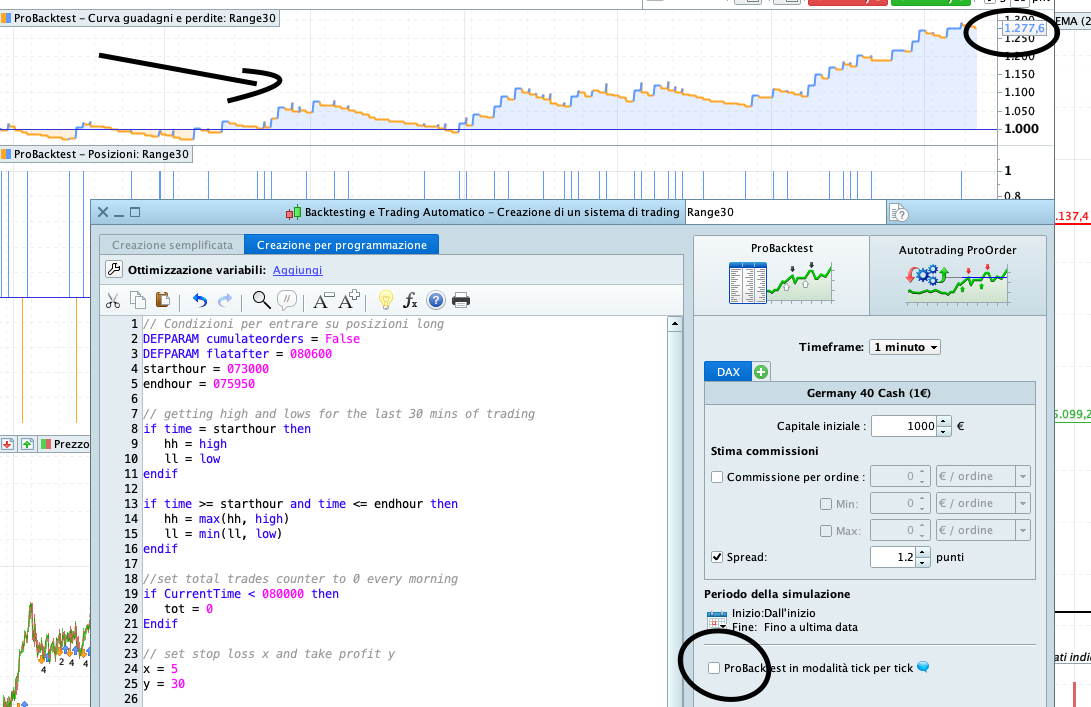Decrease Spread value with down stepper
The height and width of the screenshot is (707, 1091).
tap(923, 562)
